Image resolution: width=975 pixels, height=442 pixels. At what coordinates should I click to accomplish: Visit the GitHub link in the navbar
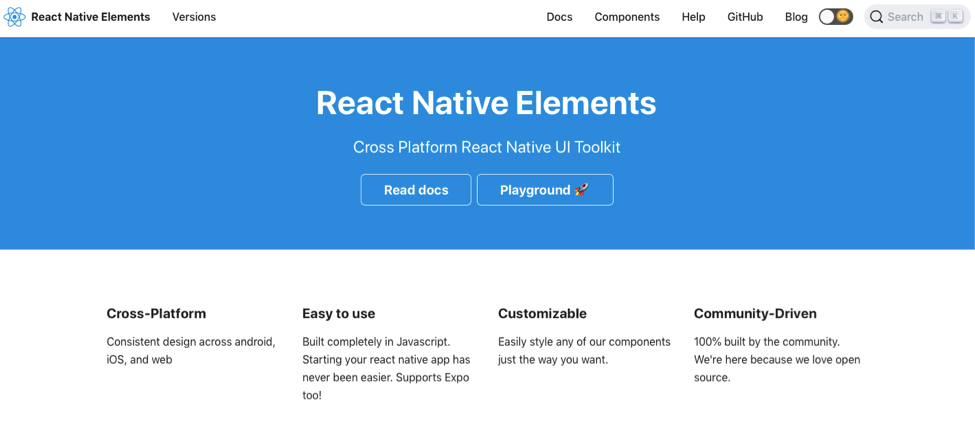click(x=745, y=17)
